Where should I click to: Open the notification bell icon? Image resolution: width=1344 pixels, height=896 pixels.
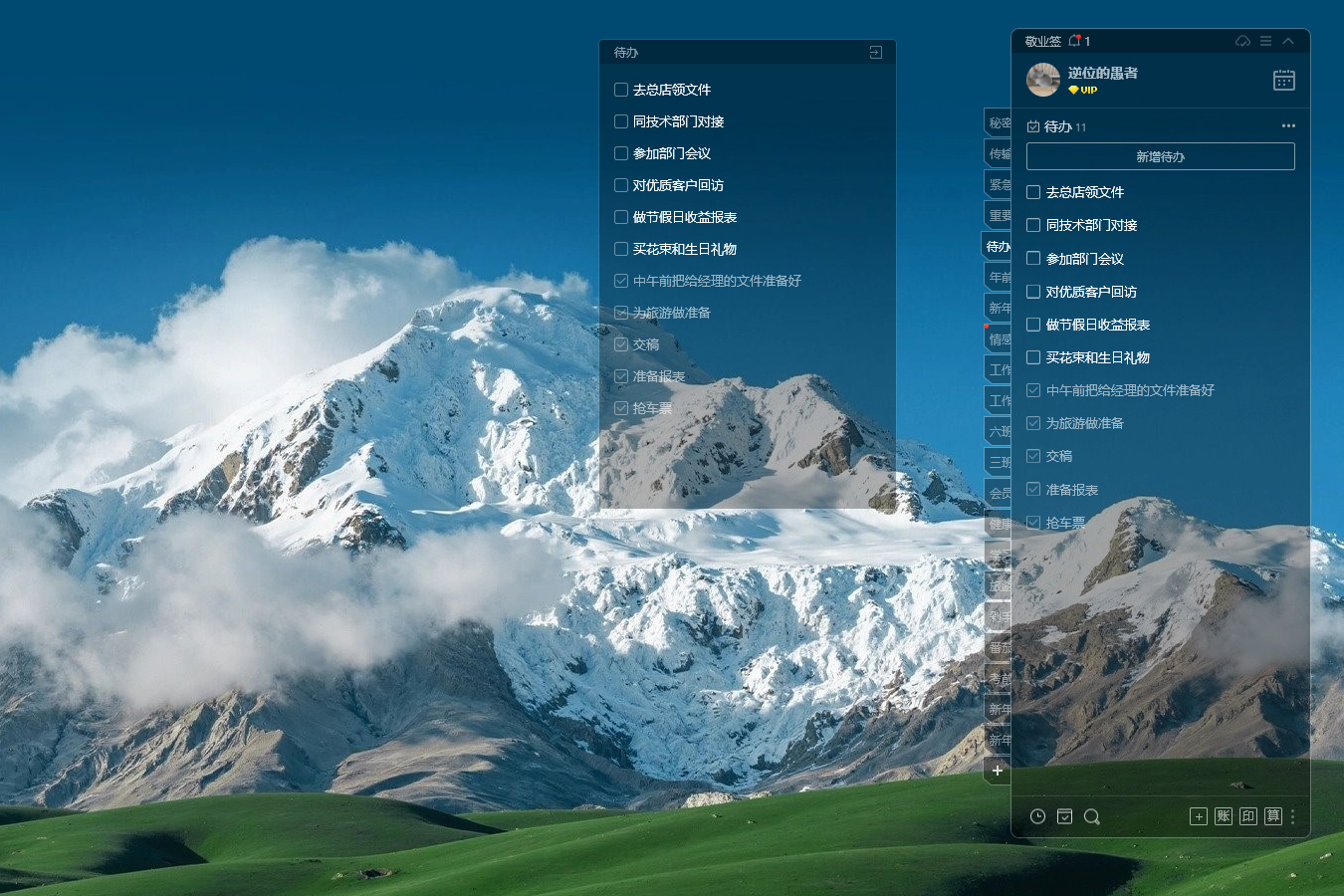[x=1074, y=41]
